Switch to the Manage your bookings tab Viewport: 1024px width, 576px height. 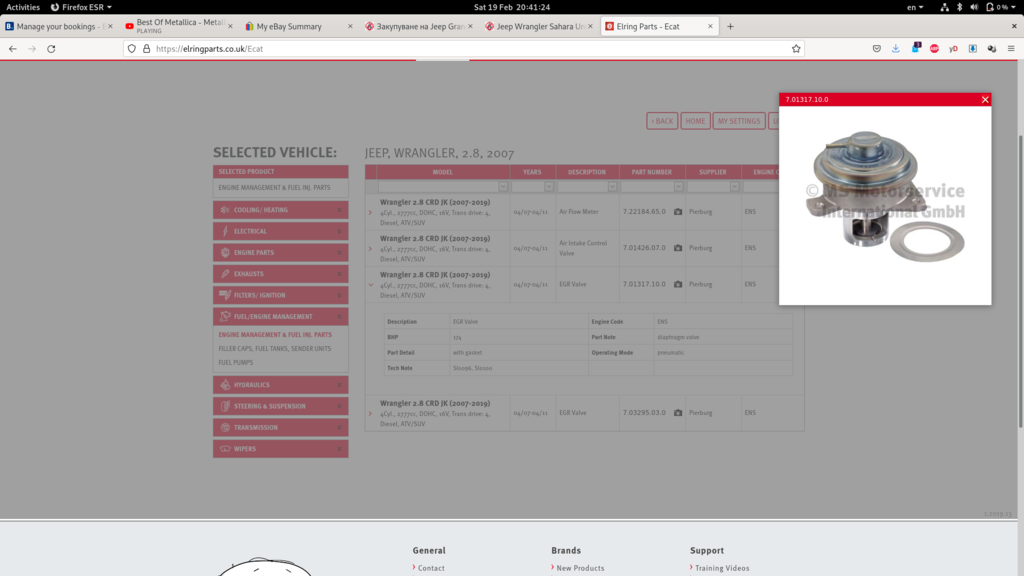click(x=58, y=26)
